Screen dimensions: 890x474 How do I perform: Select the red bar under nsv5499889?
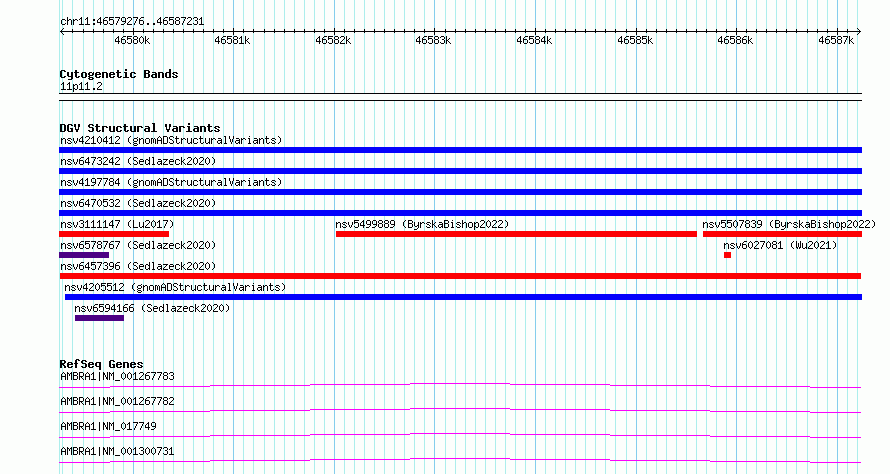click(517, 234)
